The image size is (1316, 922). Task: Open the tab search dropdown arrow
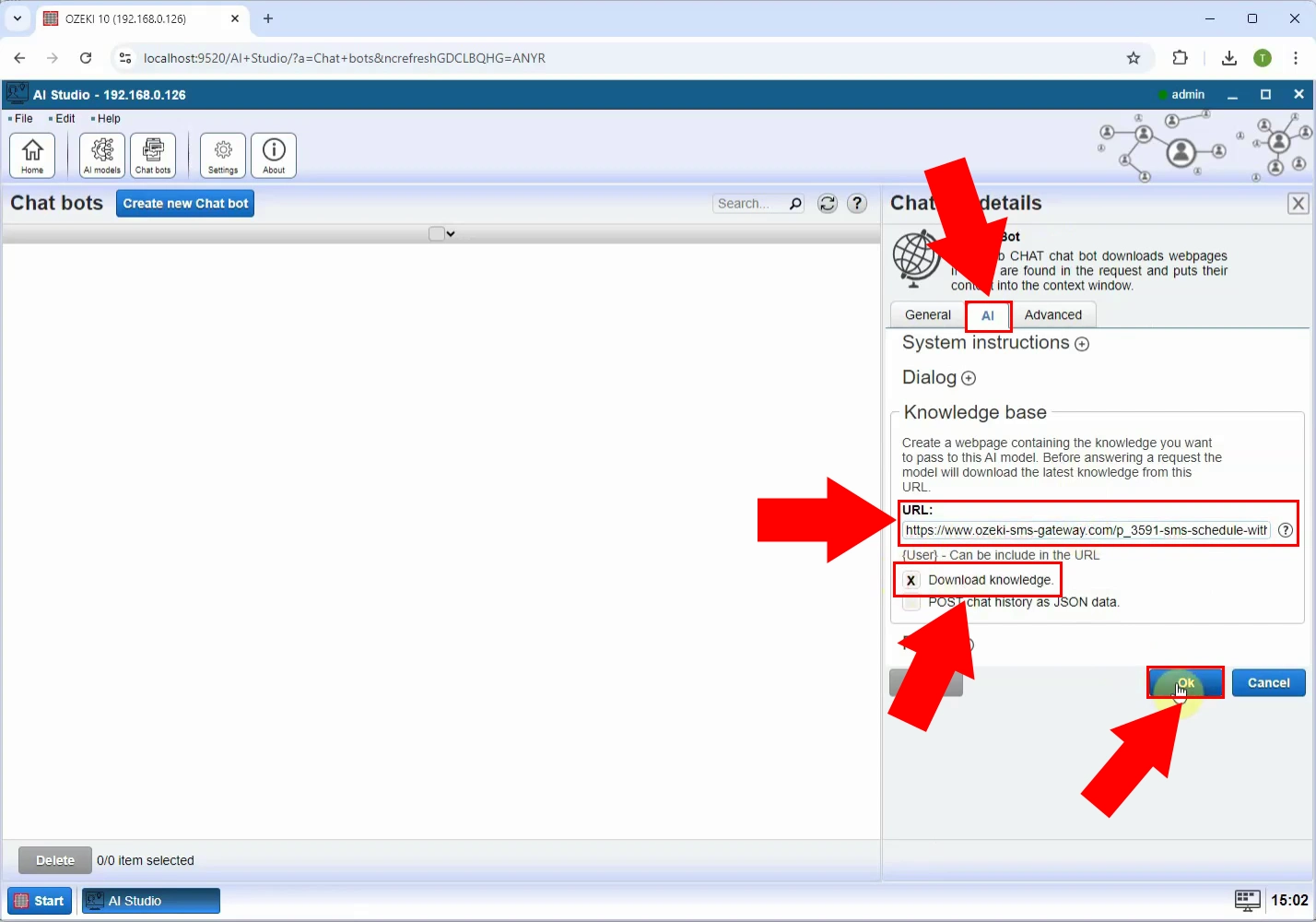[18, 18]
